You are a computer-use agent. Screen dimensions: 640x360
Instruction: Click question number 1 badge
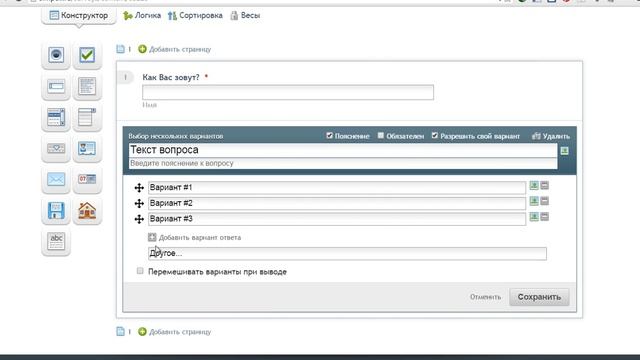126,77
